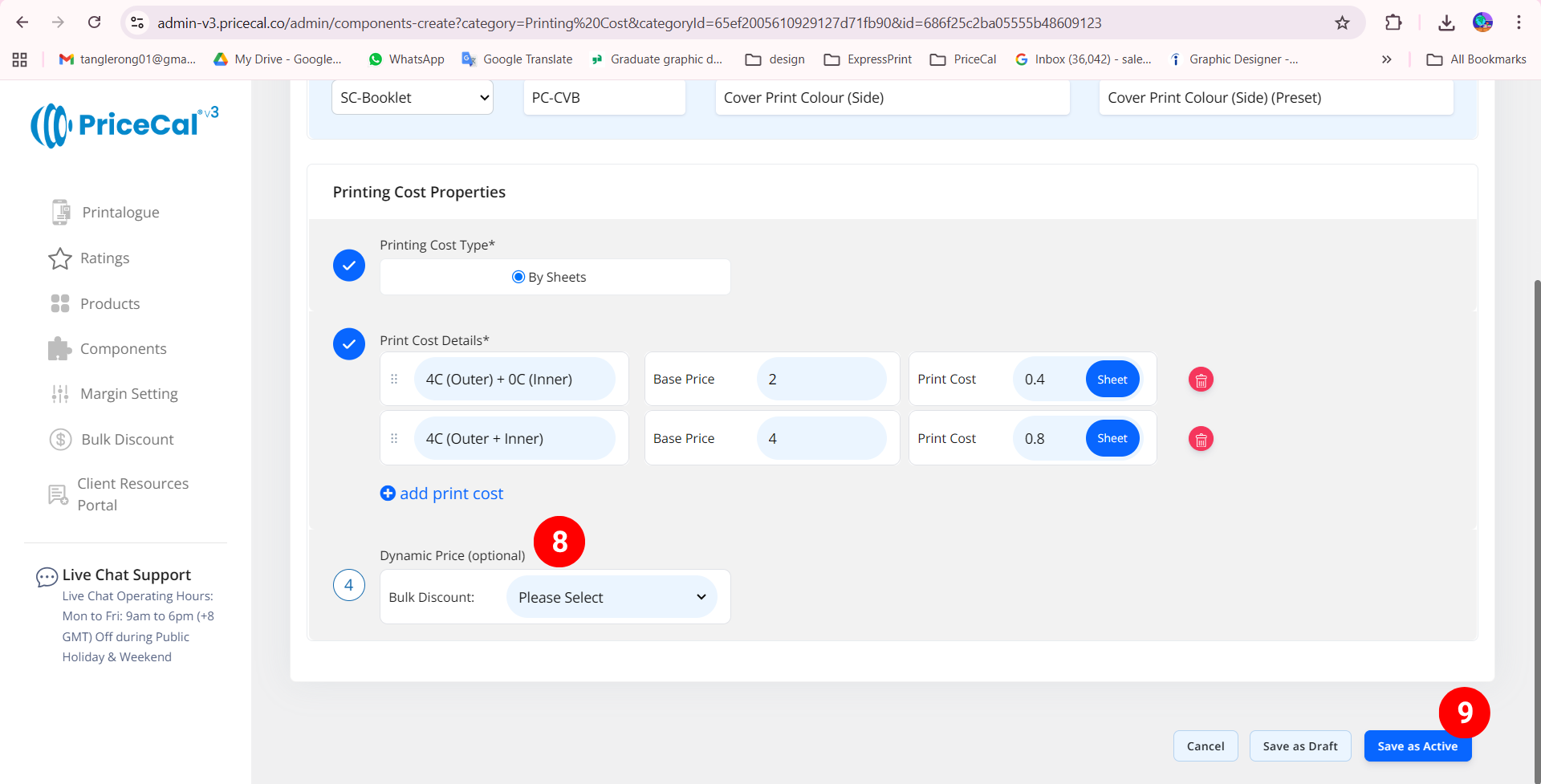Click drag handle of first print cost row
The width and height of the screenshot is (1541, 784).
click(x=394, y=380)
